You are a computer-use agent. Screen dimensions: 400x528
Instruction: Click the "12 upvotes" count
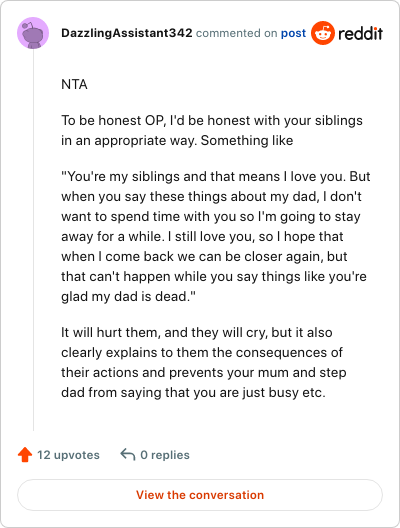[68, 455]
